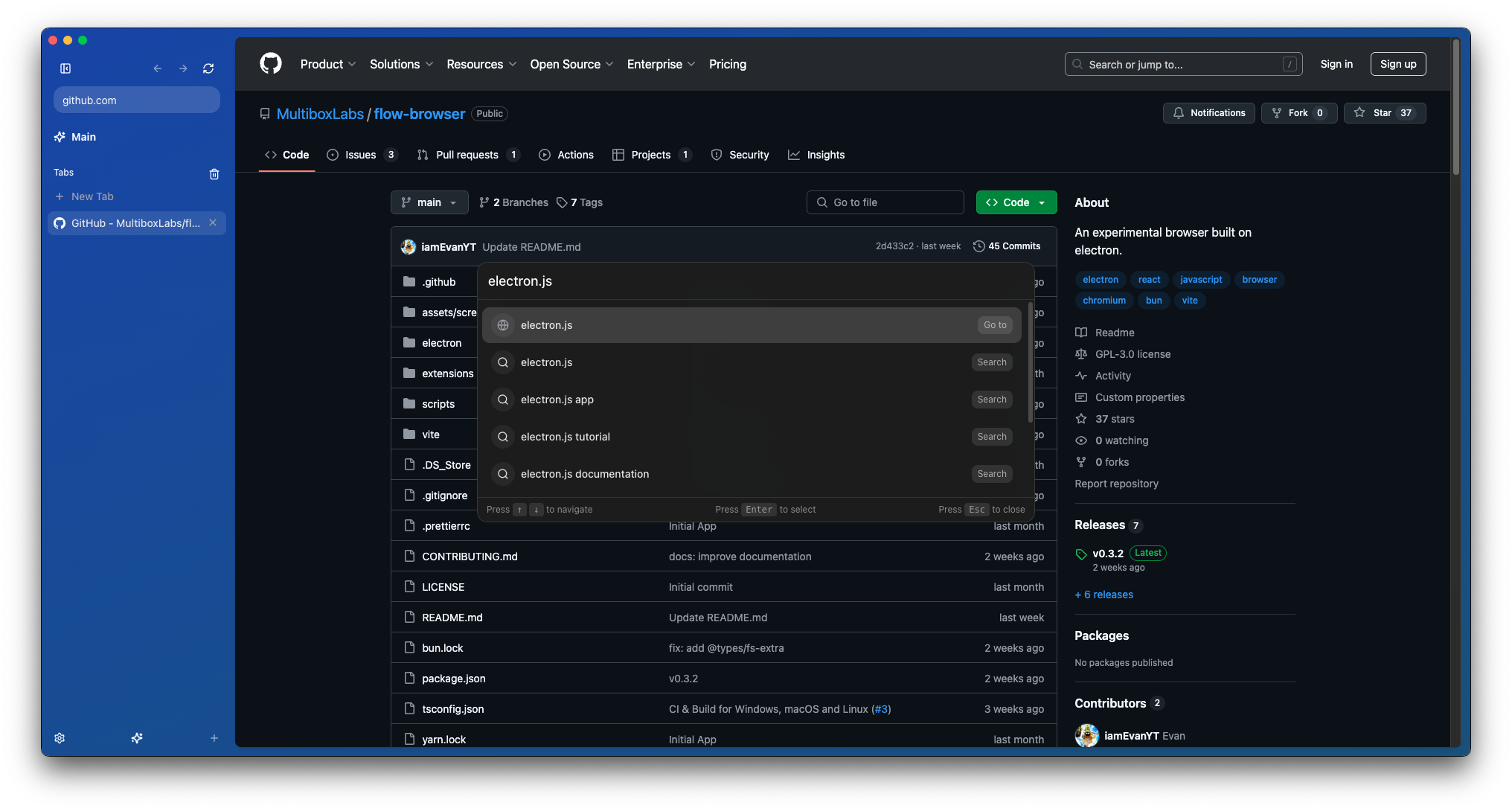Click the Notifications bell button
Screen dimensions: 1512x811
pyautogui.click(x=1208, y=113)
